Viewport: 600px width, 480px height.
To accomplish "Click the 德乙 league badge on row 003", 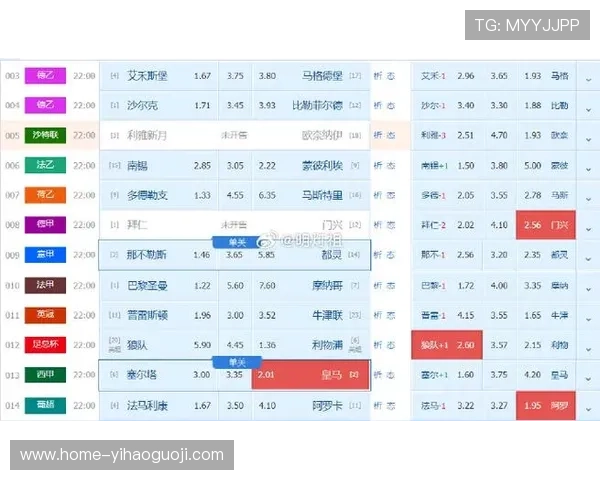I will pos(45,75).
